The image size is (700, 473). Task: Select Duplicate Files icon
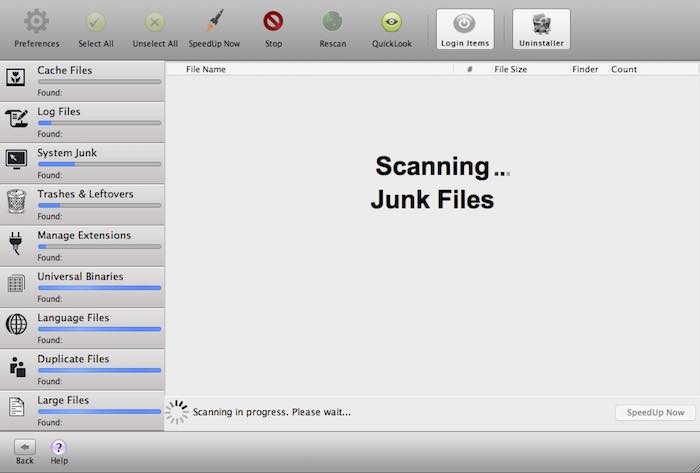(17, 367)
